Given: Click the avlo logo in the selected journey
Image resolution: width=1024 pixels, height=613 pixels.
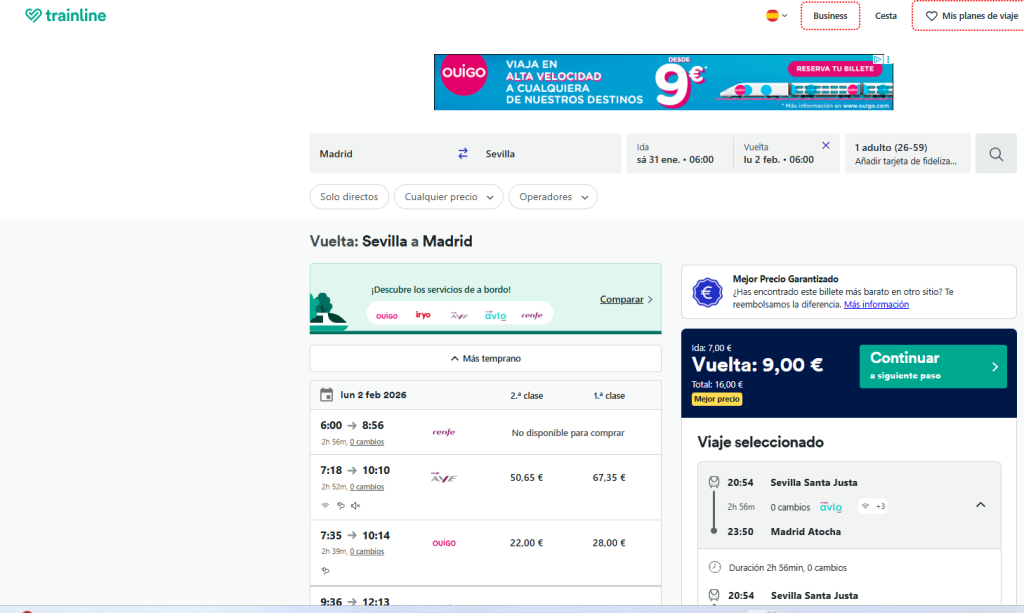Looking at the screenshot, I should pyautogui.click(x=830, y=506).
